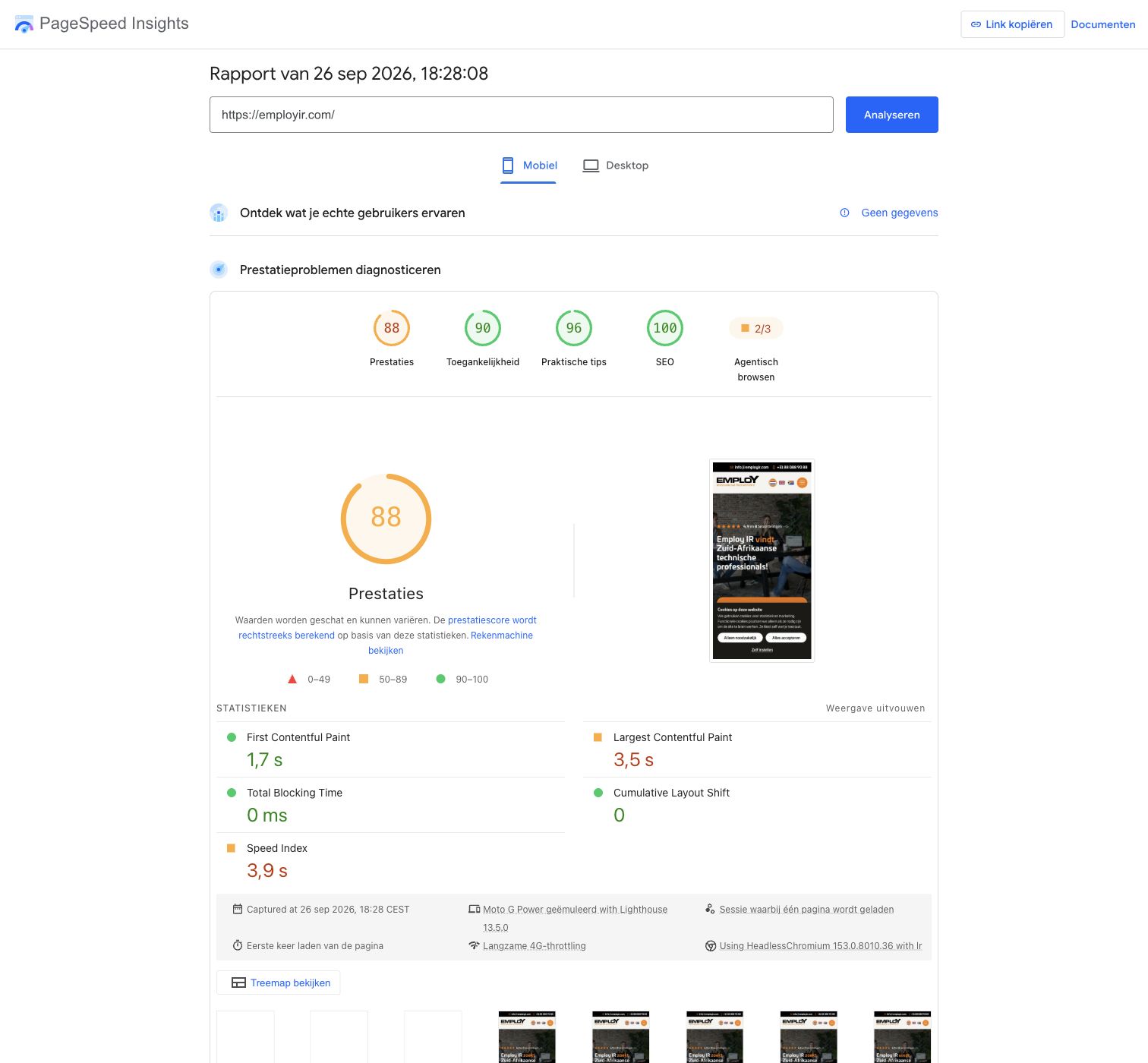Click the large 88 Prestaties gauge

(x=386, y=519)
